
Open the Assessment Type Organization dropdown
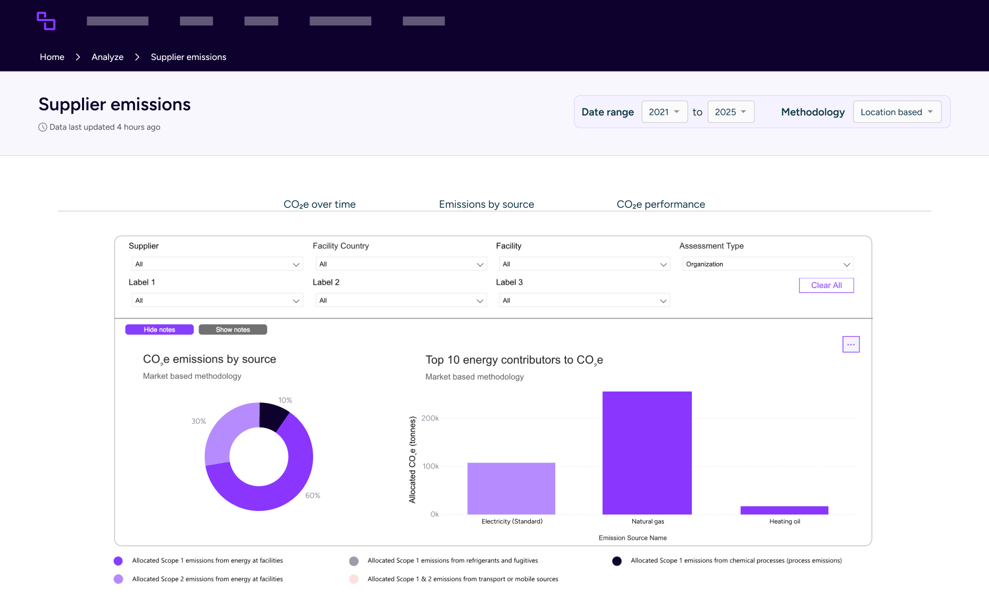point(767,264)
